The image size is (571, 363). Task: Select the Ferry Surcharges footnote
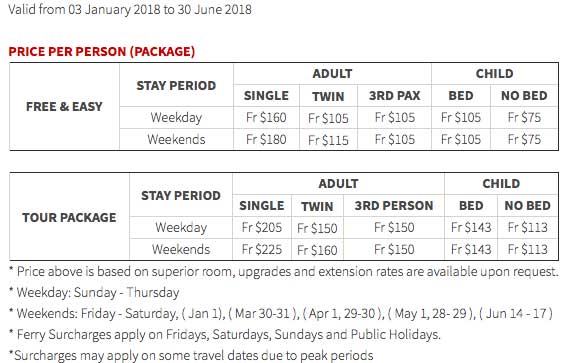(225, 335)
